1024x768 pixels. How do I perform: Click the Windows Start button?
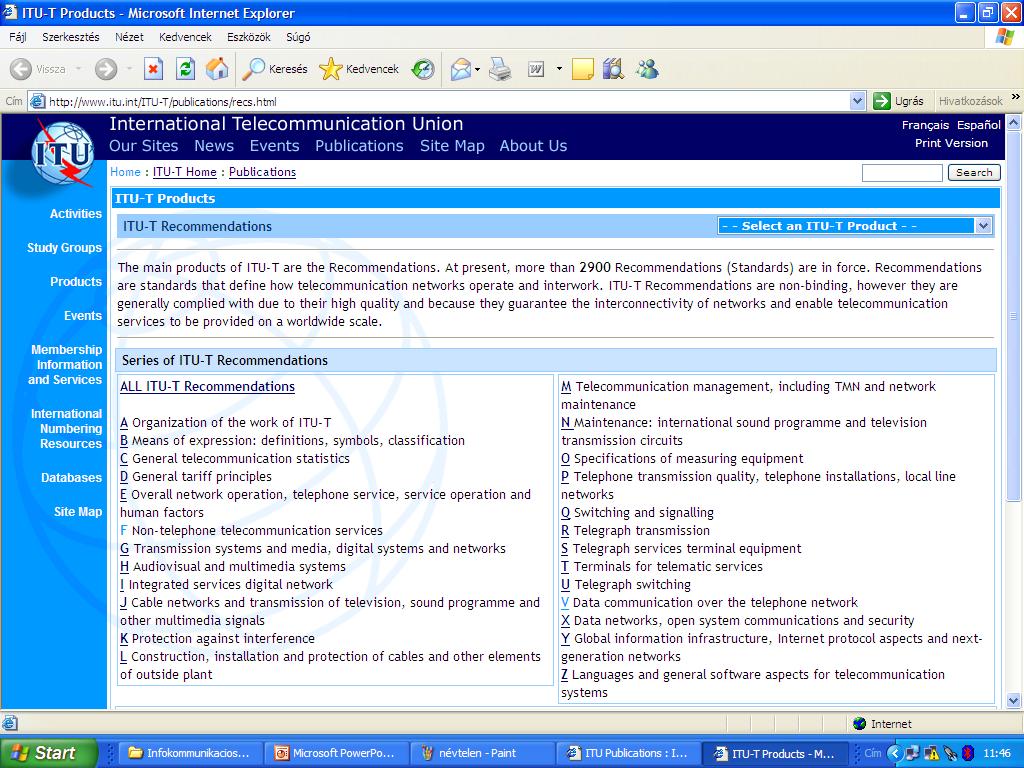tap(48, 753)
